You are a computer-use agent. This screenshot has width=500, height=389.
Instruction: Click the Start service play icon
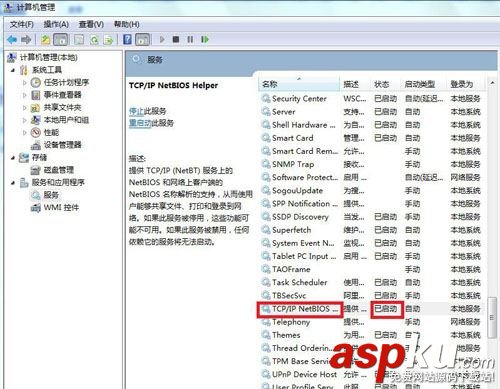click(x=162, y=40)
